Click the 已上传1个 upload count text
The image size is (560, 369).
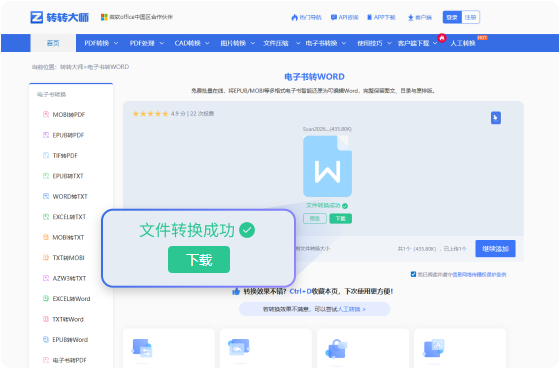(455, 249)
